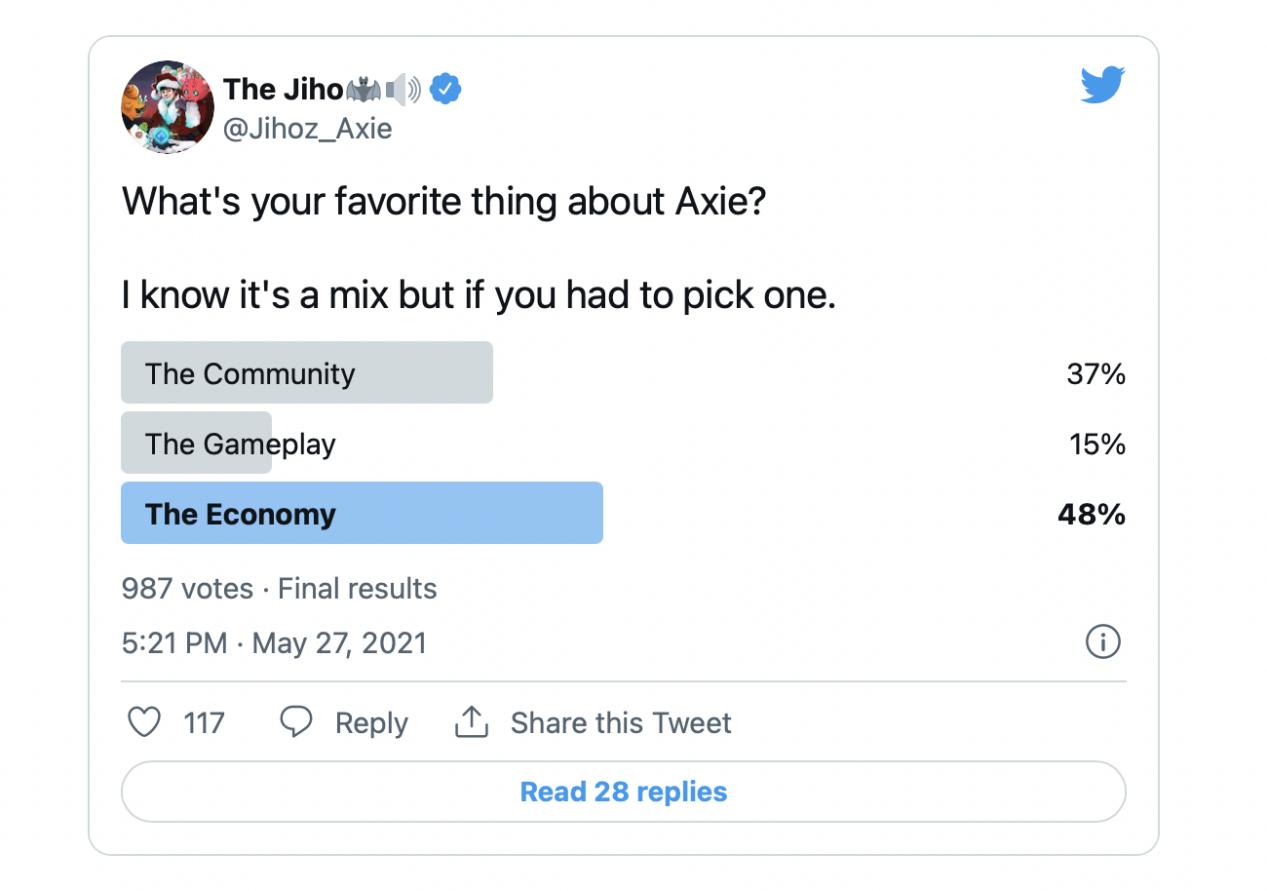Click the bat emoji in display name
Viewport: 1267px width, 891px height.
pos(363,91)
